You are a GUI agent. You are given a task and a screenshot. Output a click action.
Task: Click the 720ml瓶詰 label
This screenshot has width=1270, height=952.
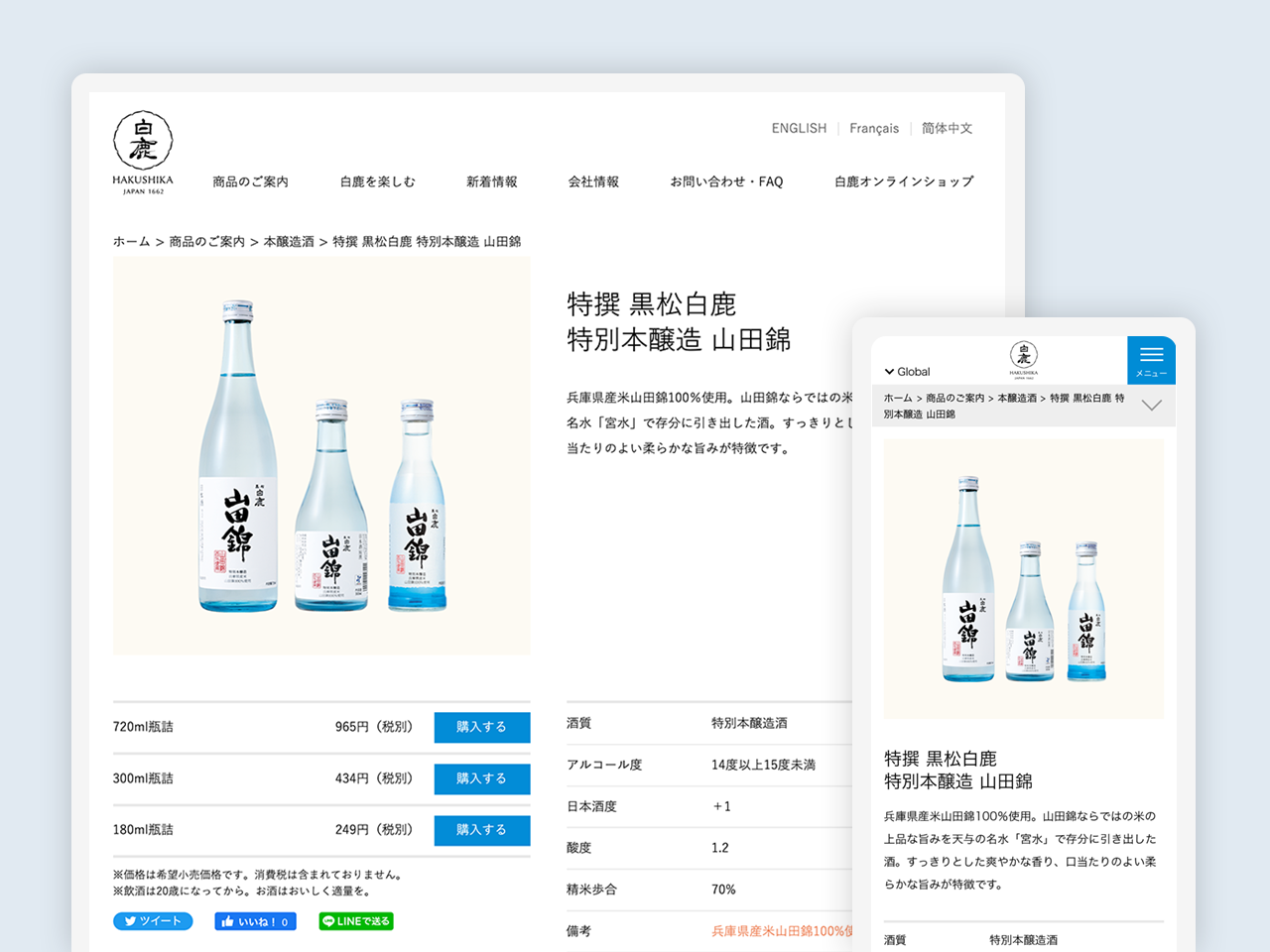143,727
